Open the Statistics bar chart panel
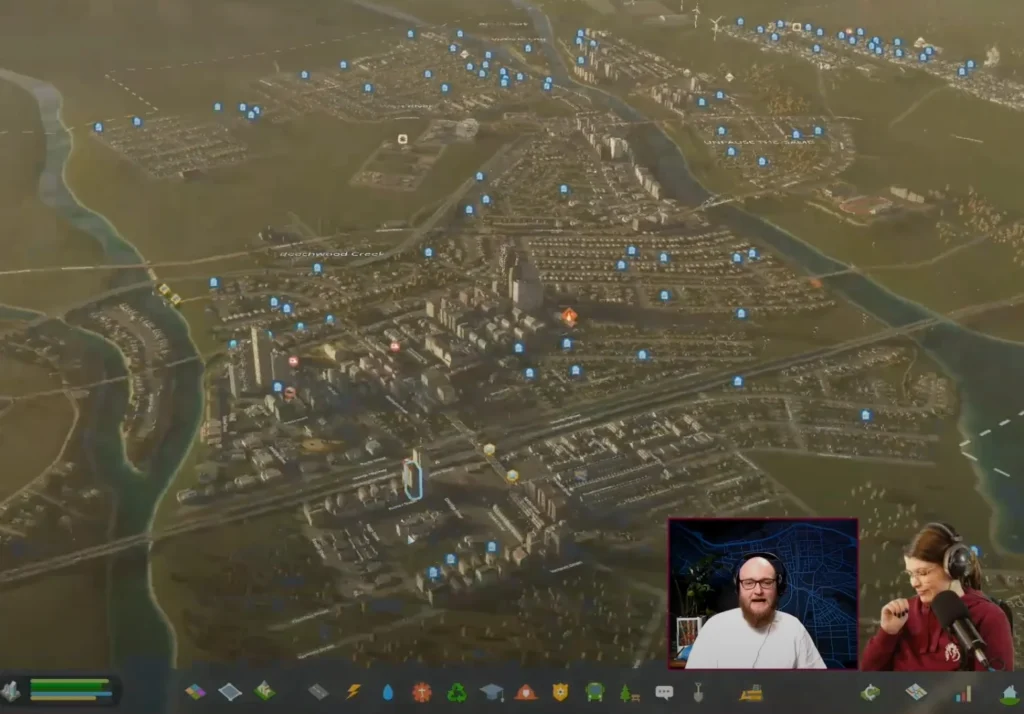Image resolution: width=1024 pixels, height=714 pixels. [963, 693]
